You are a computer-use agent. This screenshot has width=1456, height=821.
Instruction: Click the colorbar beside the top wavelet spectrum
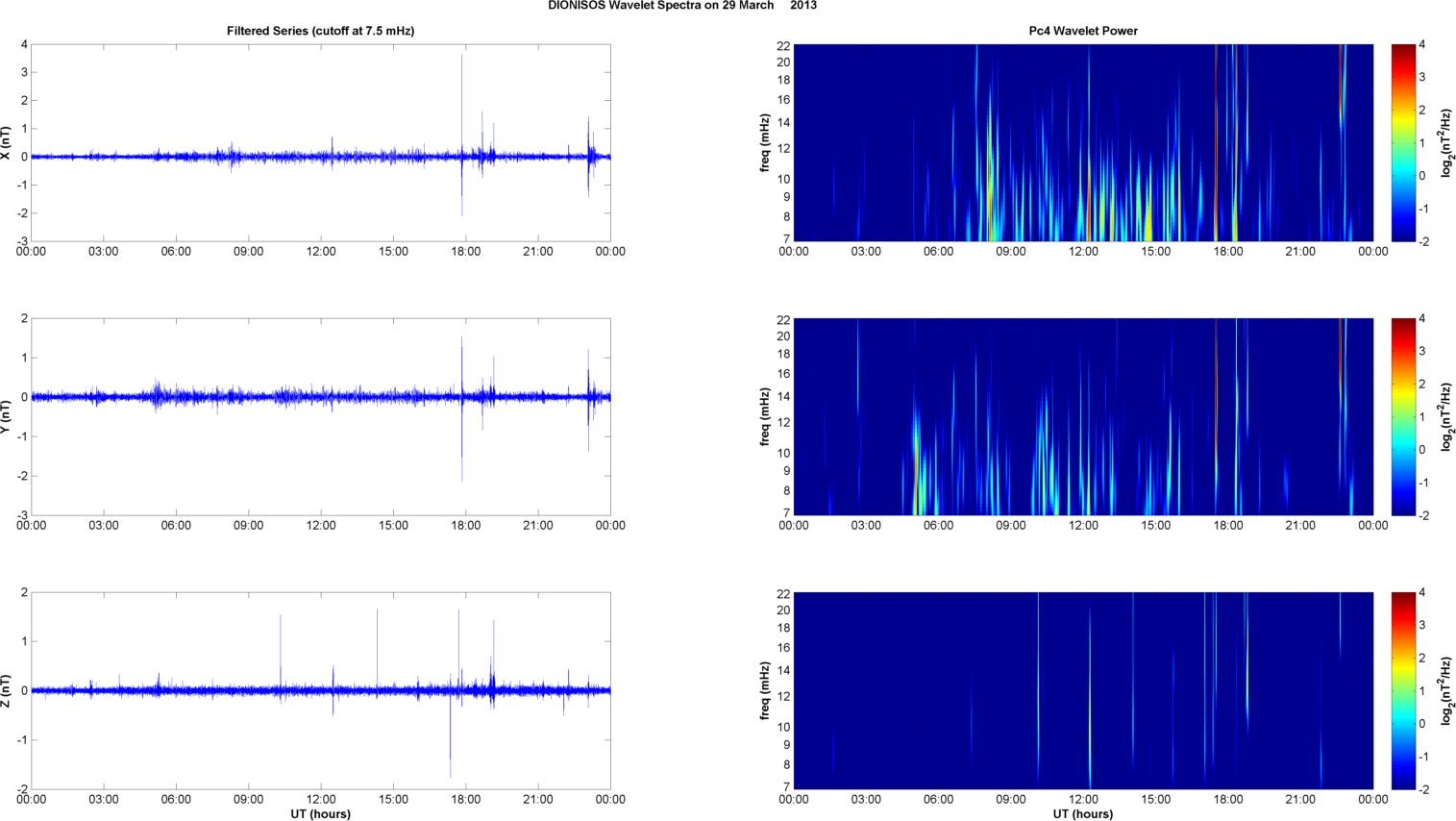[x=1403, y=142]
